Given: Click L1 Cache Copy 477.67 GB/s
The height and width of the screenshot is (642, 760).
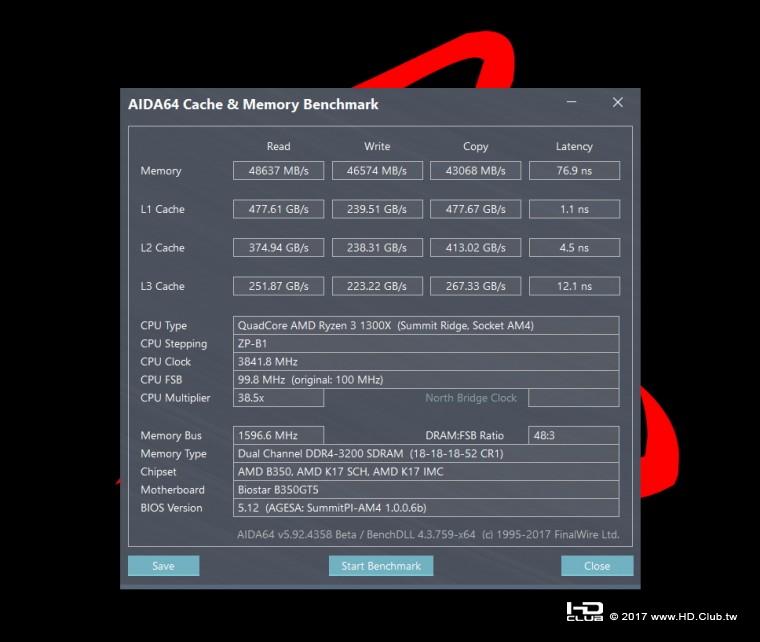Looking at the screenshot, I should click(x=475, y=209).
